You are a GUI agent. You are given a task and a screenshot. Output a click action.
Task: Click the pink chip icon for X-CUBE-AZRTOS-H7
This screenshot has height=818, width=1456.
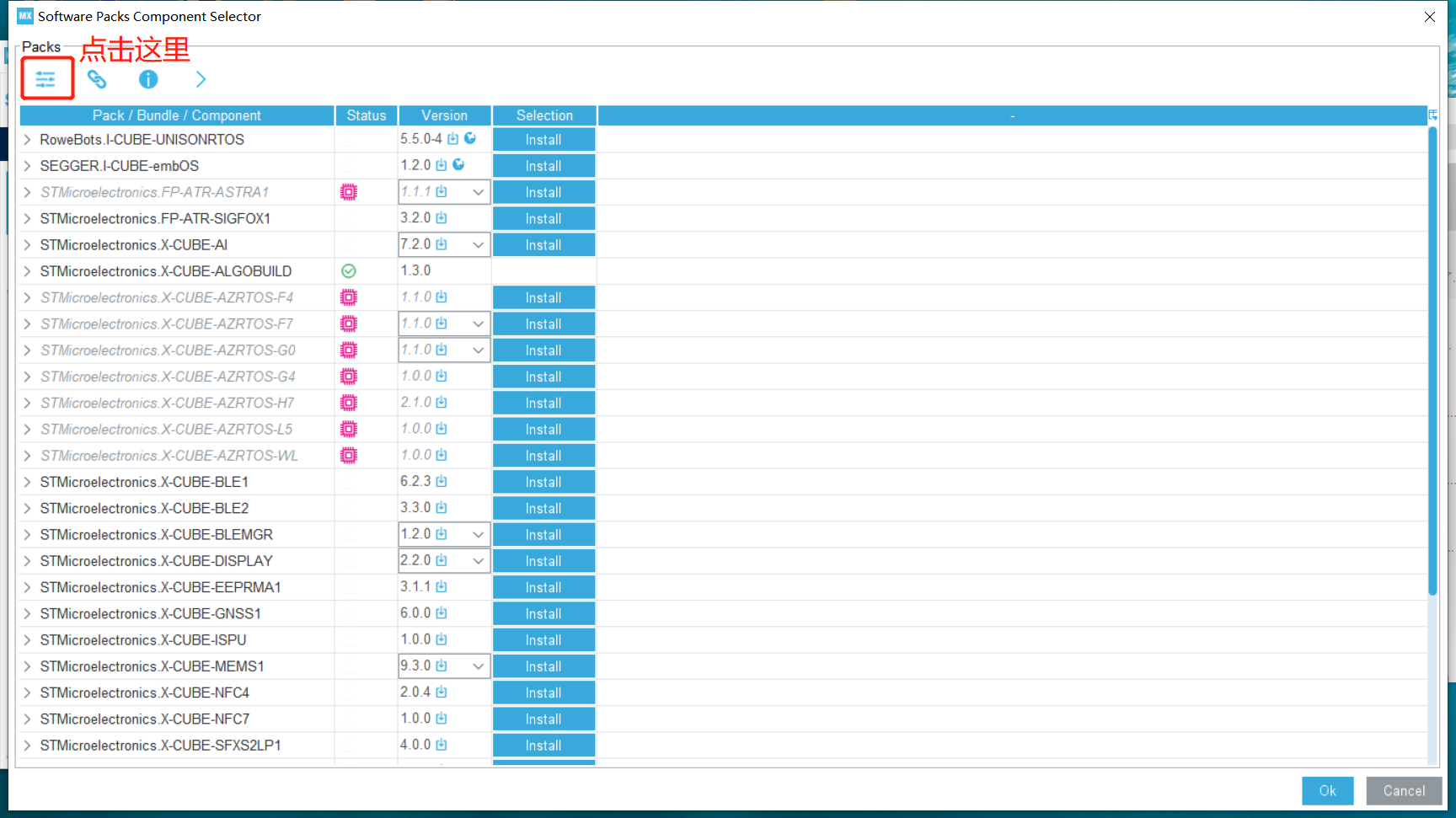[349, 403]
